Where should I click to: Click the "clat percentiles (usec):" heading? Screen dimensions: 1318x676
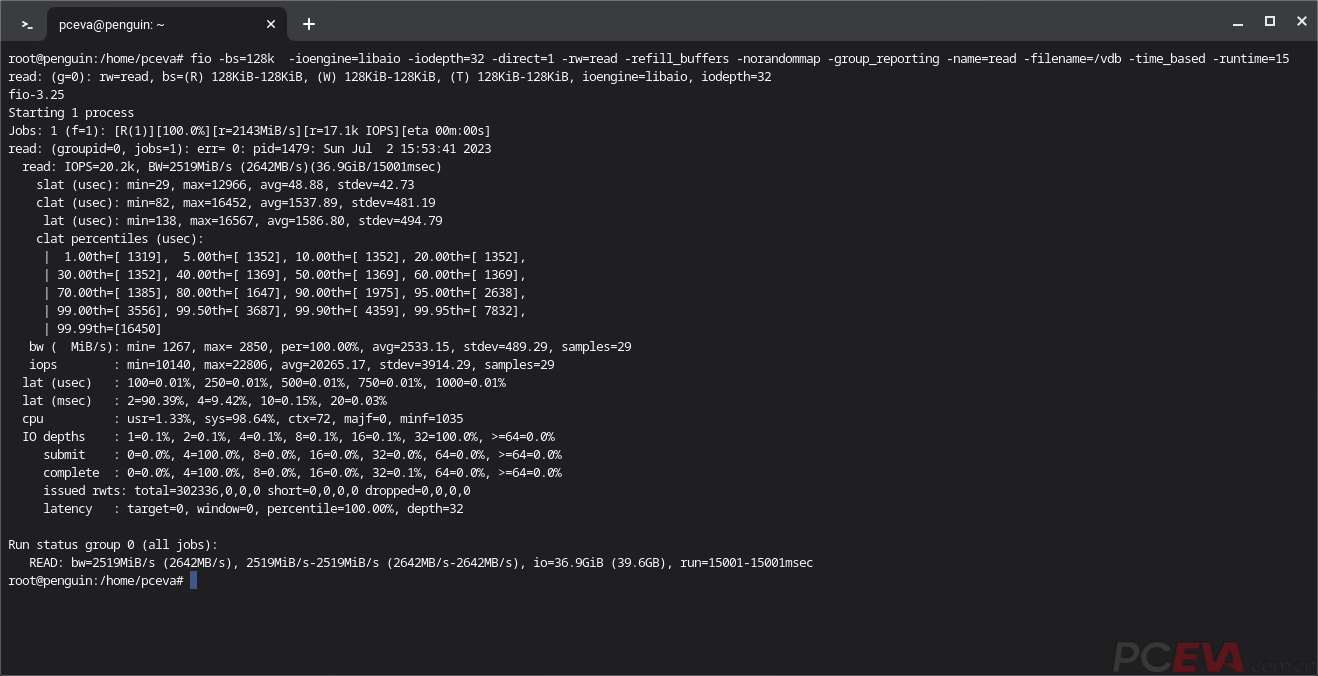[x=120, y=239]
